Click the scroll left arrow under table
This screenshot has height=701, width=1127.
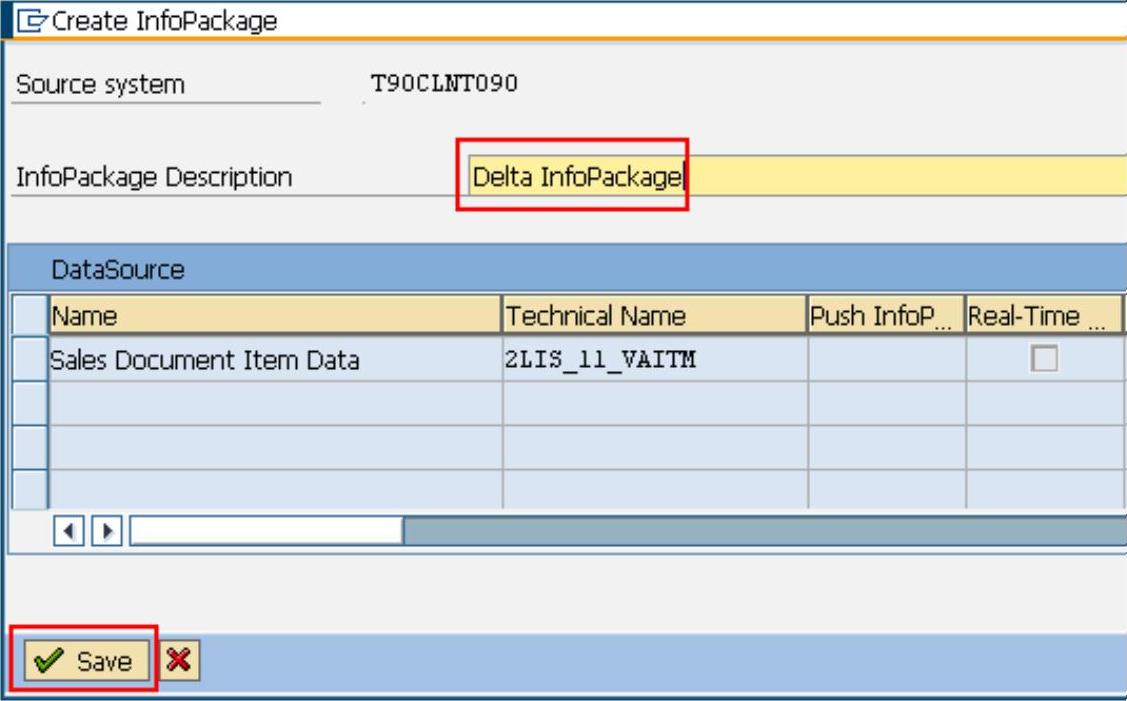(x=69, y=530)
